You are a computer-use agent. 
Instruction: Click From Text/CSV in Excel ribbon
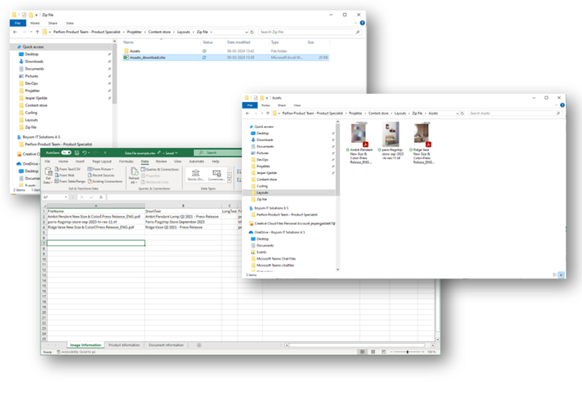(68, 169)
